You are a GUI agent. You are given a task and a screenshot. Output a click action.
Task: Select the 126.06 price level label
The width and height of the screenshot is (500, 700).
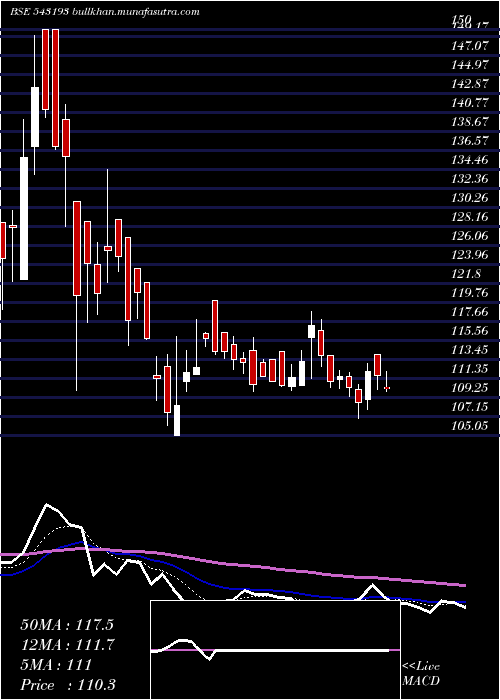coord(470,236)
